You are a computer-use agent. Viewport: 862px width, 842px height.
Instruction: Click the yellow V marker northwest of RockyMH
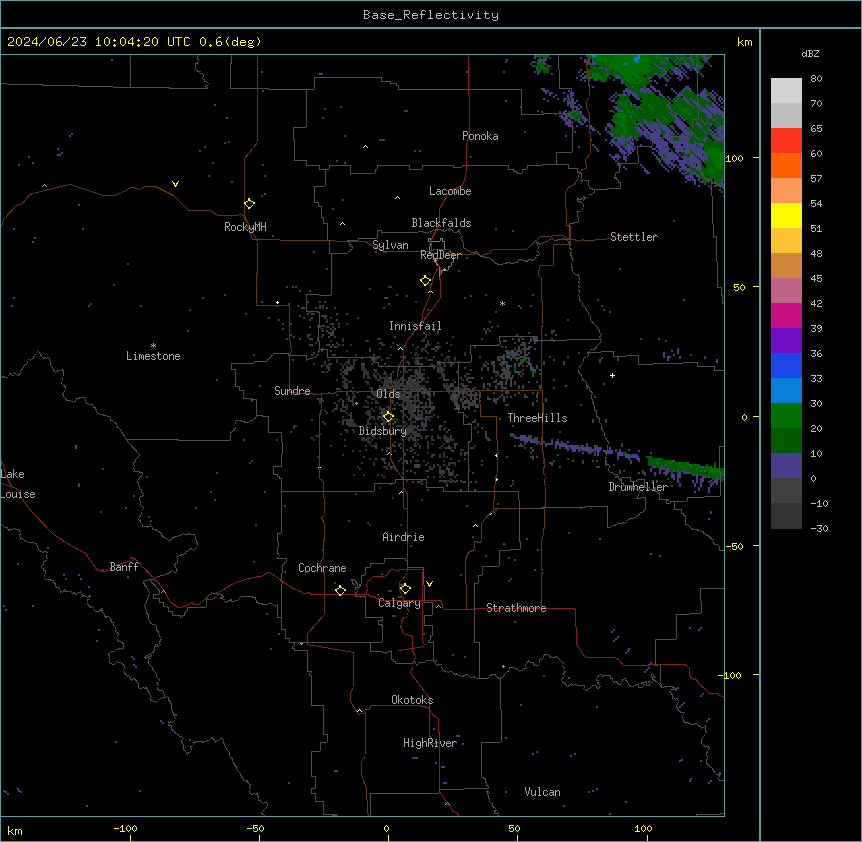point(175,184)
